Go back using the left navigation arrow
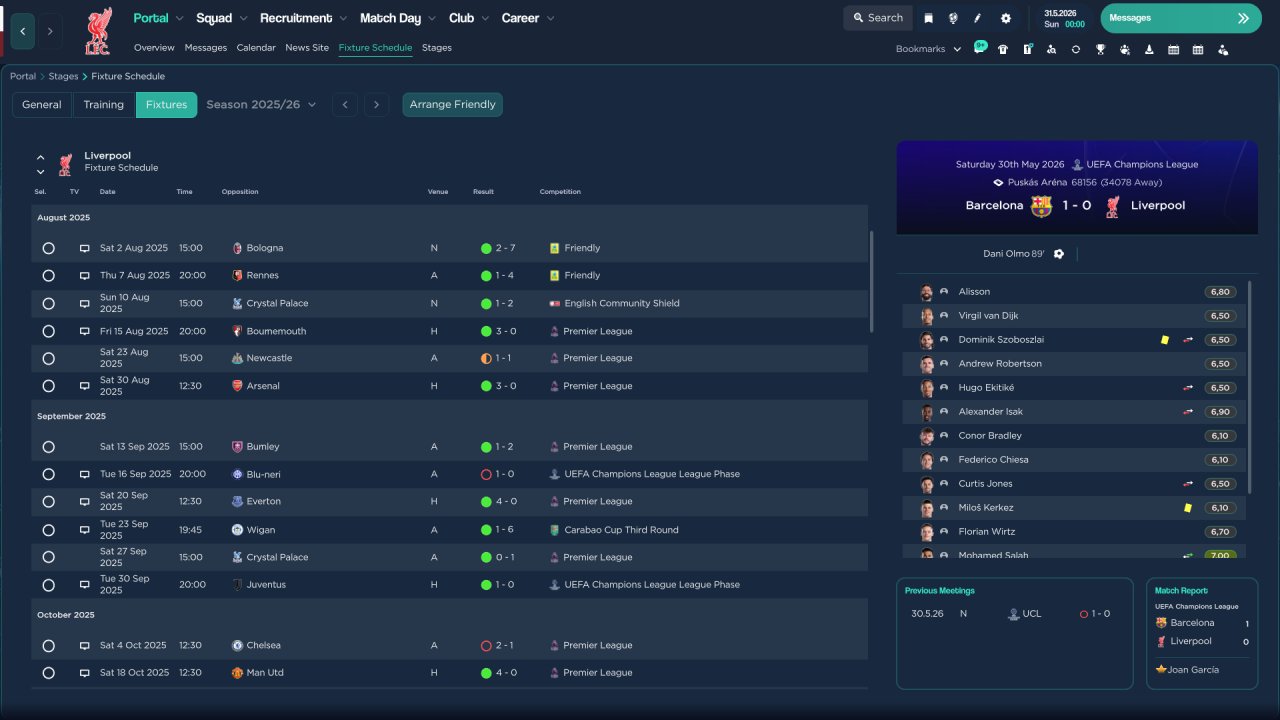 (x=23, y=31)
